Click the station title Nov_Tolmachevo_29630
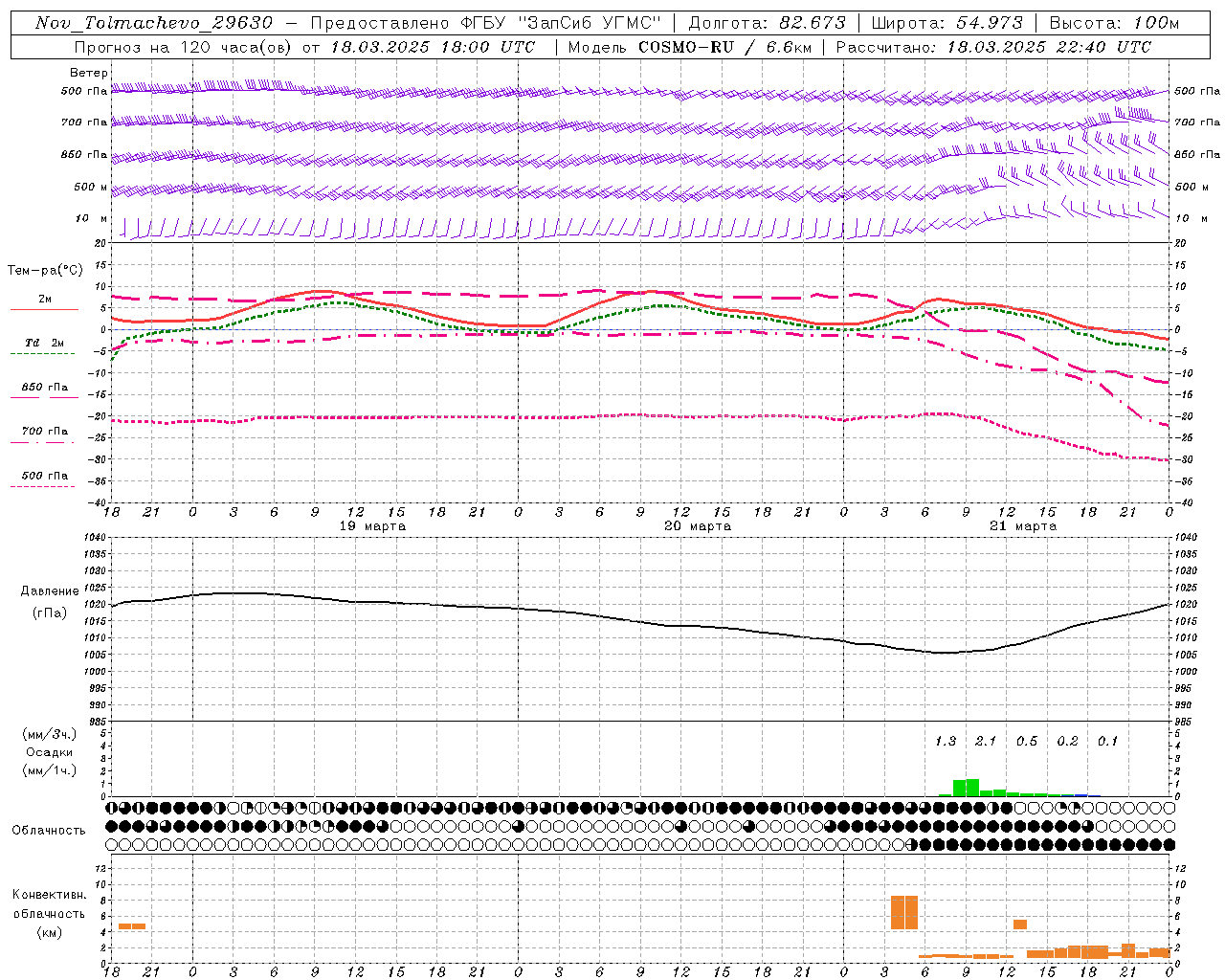The height and width of the screenshot is (980, 1225). pos(154,23)
